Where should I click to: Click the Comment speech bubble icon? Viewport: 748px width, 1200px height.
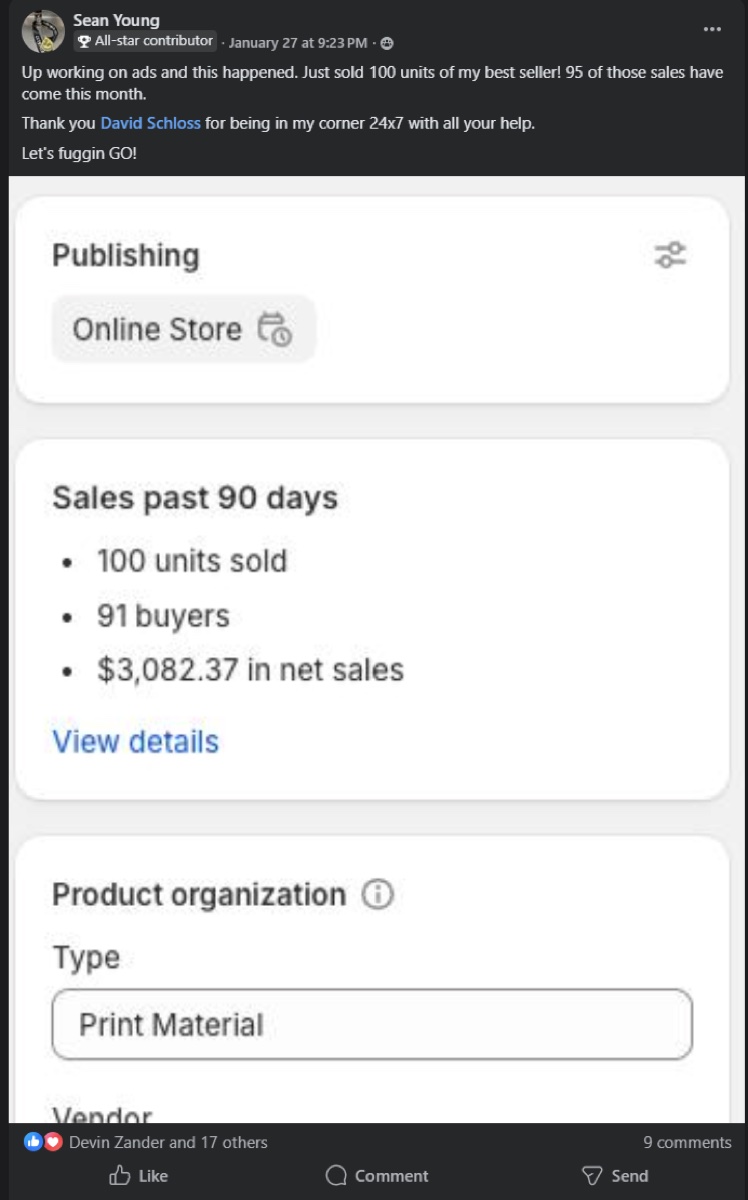pos(336,1175)
